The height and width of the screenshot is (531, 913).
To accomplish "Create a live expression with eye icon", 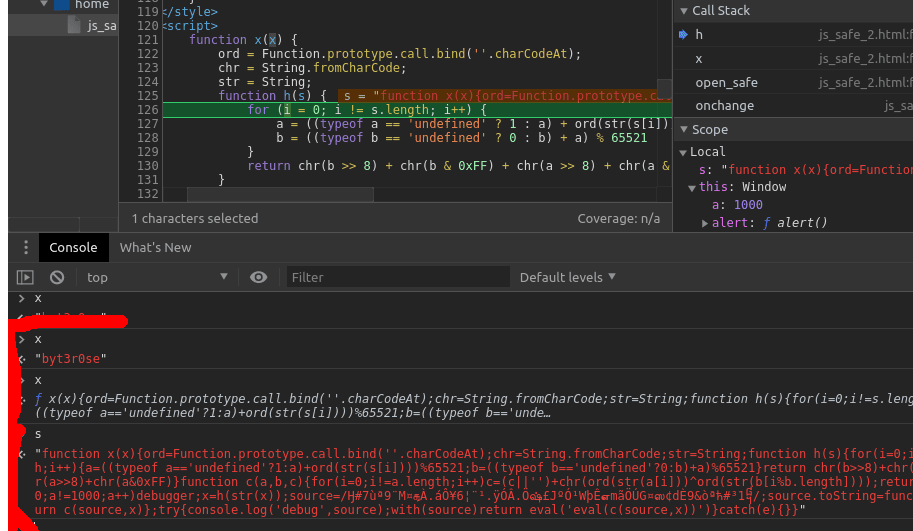I will click(259, 277).
